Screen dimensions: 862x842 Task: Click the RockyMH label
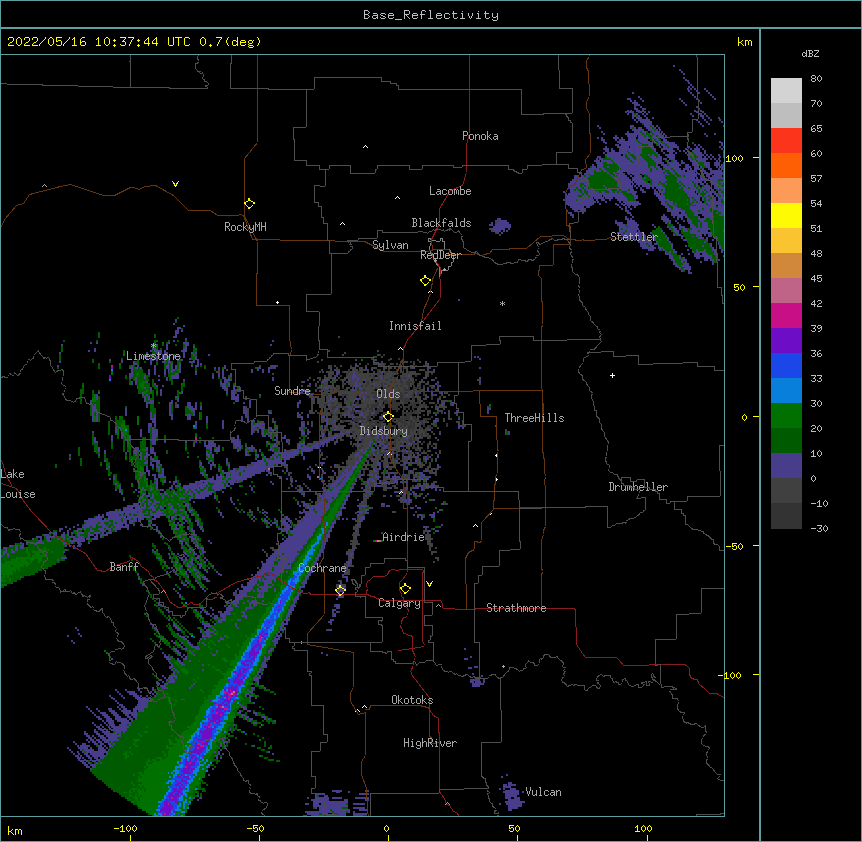point(245,227)
